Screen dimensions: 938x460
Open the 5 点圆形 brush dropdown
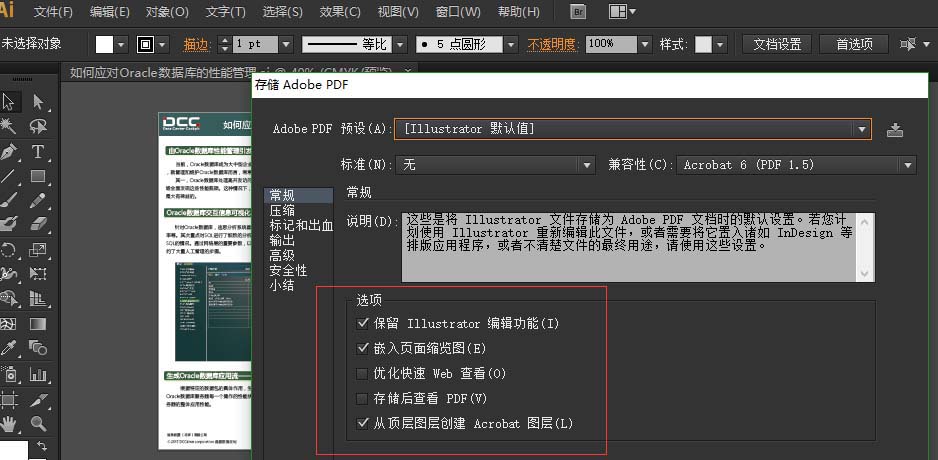(x=511, y=44)
